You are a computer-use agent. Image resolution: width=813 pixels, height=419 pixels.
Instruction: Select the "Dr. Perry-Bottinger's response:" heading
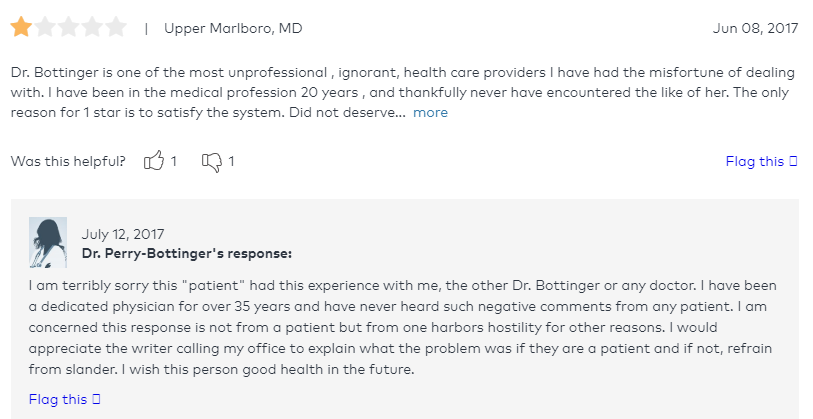click(187, 254)
